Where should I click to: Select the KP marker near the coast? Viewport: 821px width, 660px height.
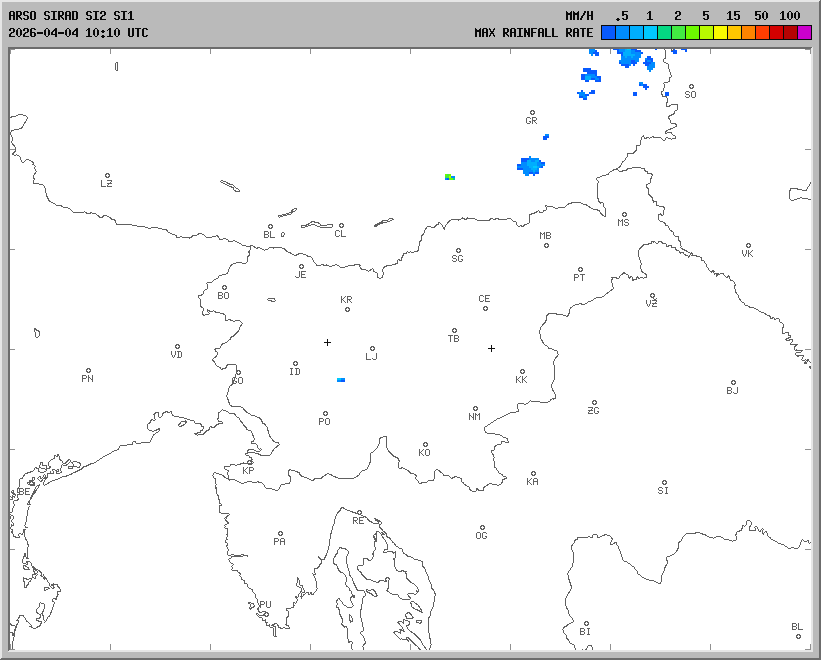(250, 462)
